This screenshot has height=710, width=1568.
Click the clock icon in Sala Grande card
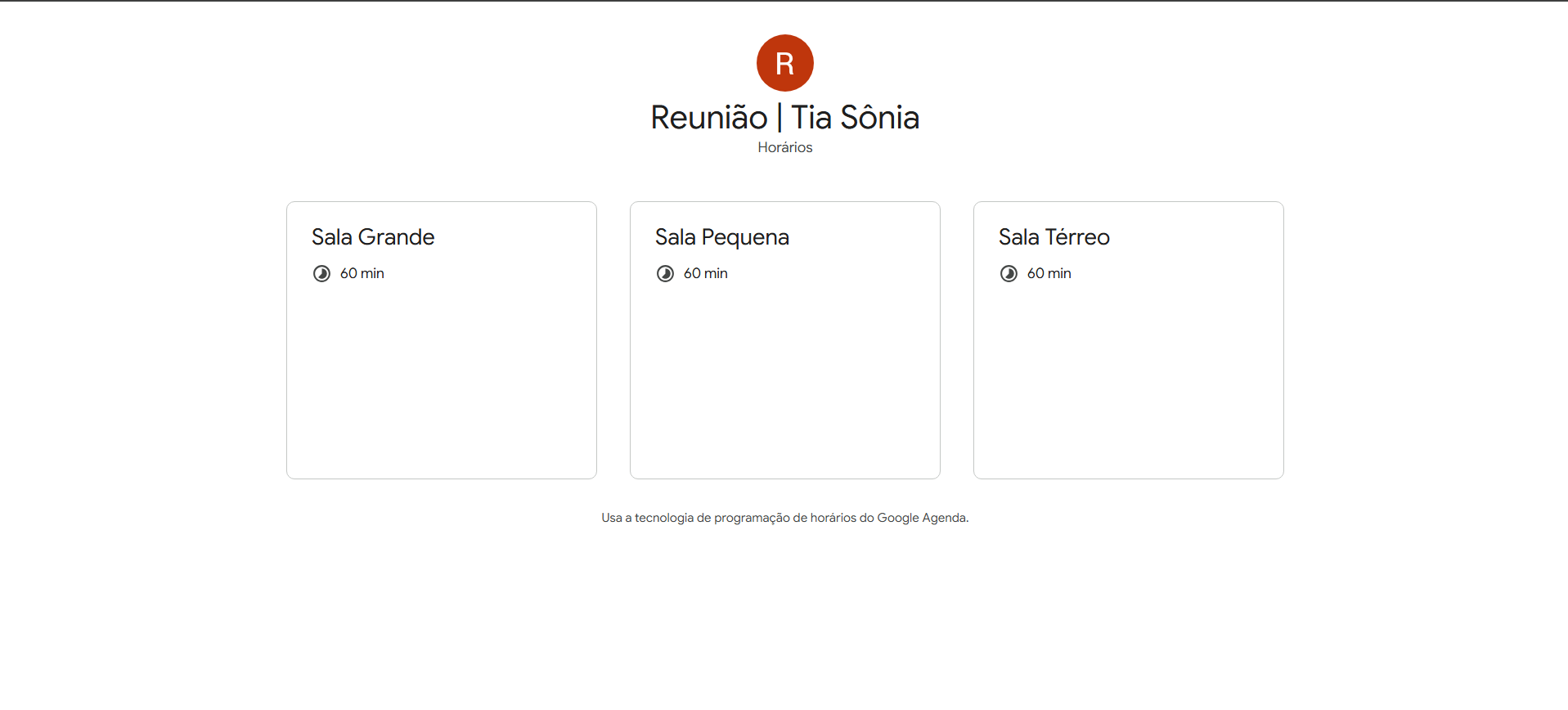coord(322,273)
